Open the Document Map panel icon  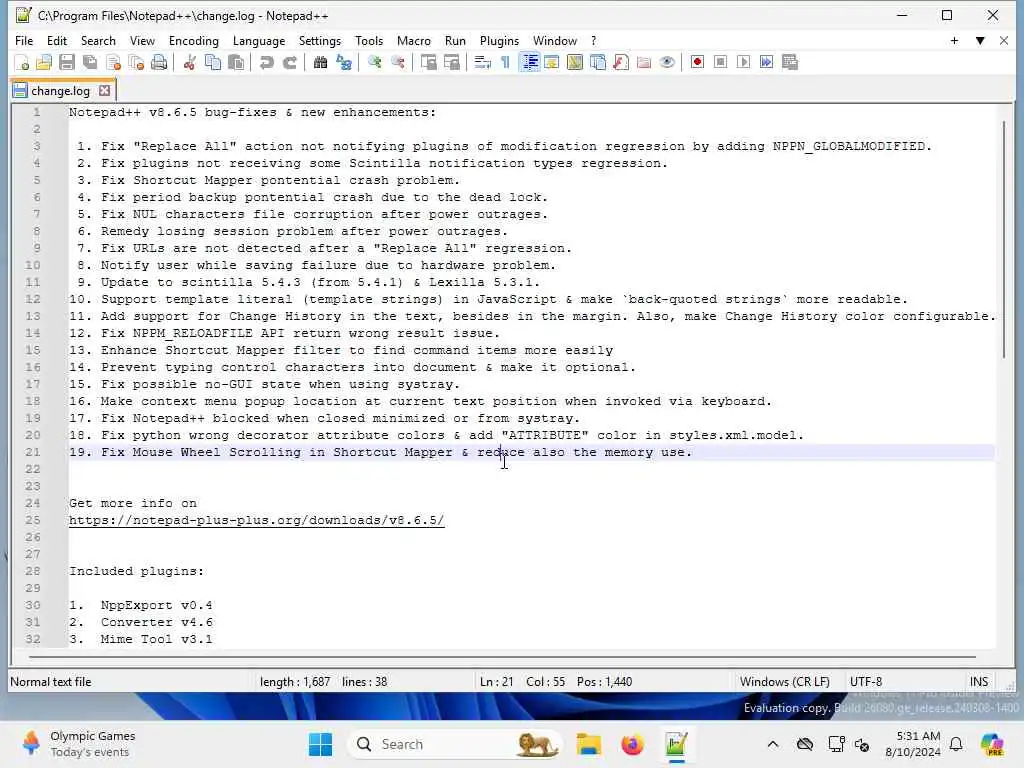pos(575,63)
